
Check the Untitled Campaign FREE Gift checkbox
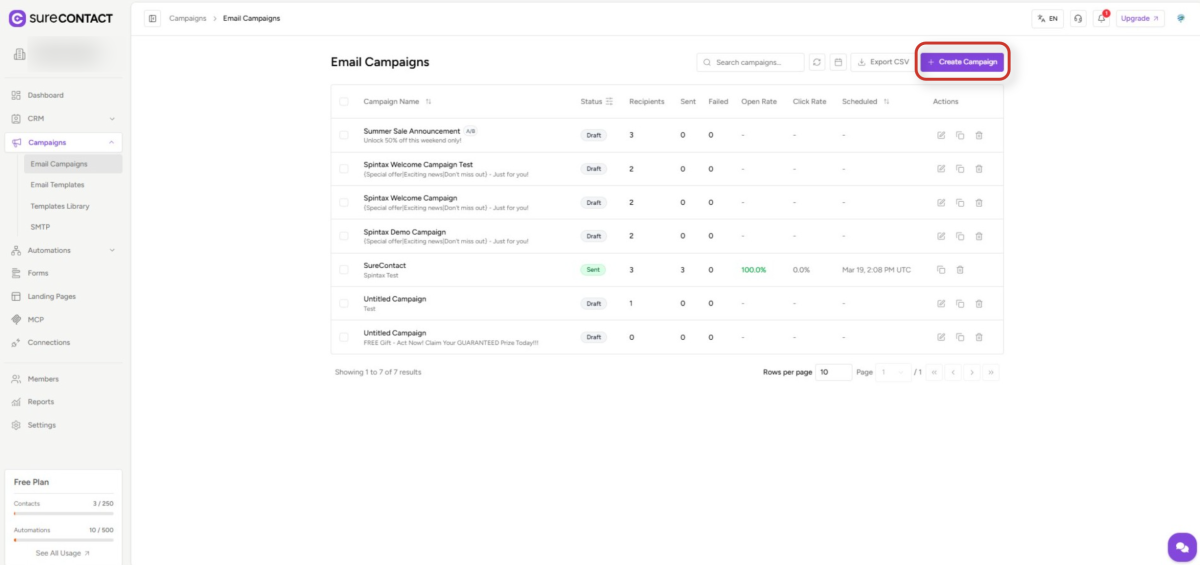[x=344, y=337]
